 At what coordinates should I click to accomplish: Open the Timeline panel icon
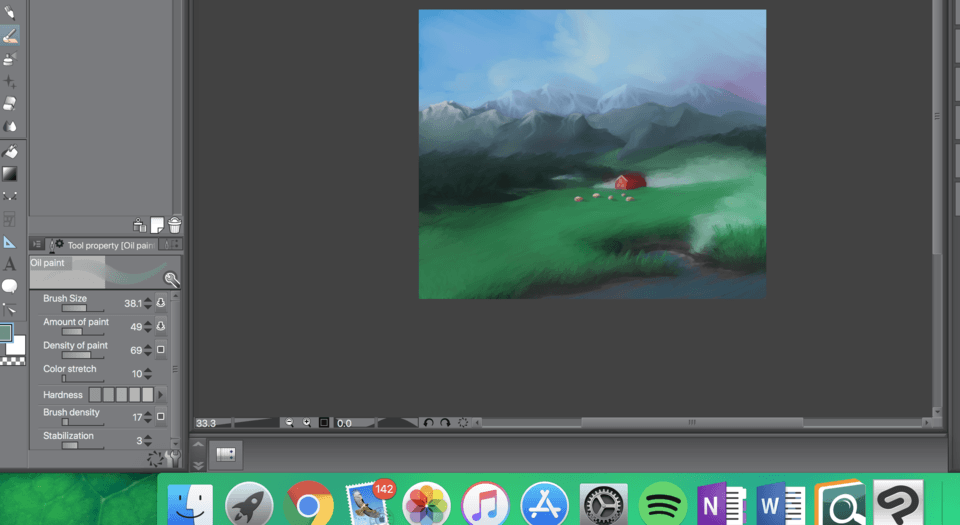pyautogui.click(x=226, y=454)
